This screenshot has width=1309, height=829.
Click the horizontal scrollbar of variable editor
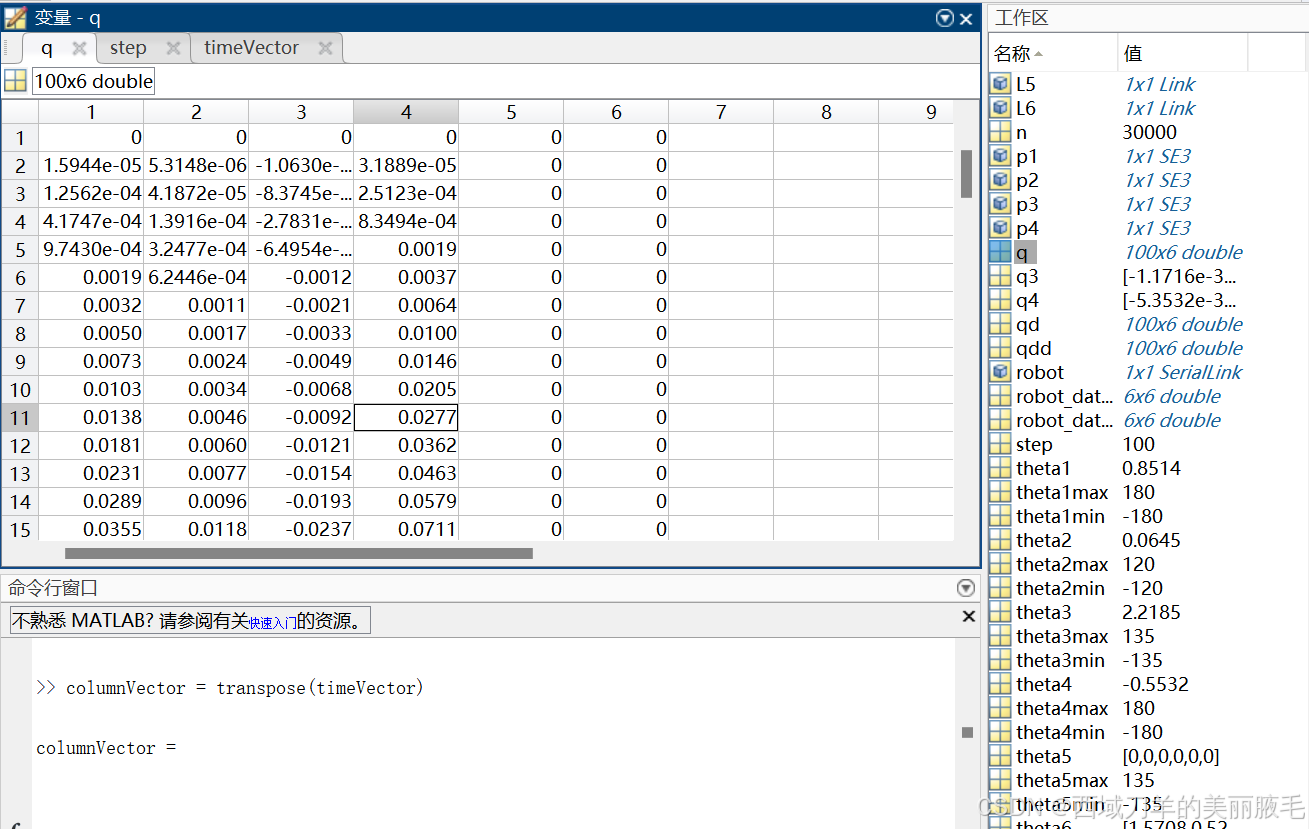pos(298,553)
